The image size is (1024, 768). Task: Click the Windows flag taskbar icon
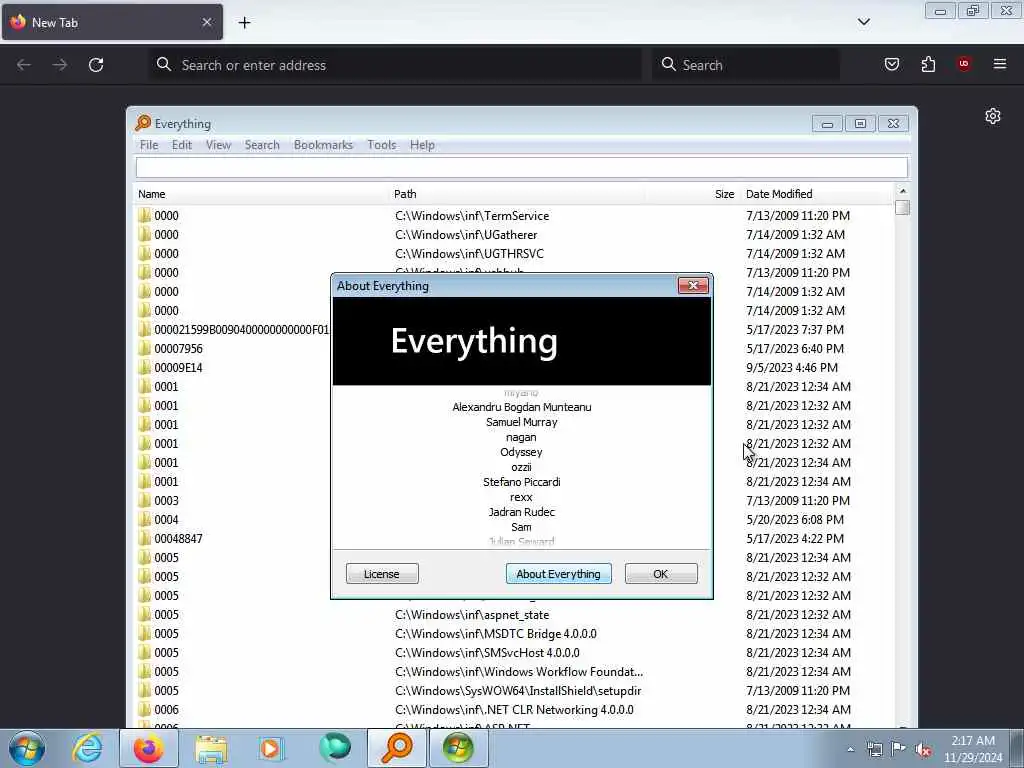point(458,748)
